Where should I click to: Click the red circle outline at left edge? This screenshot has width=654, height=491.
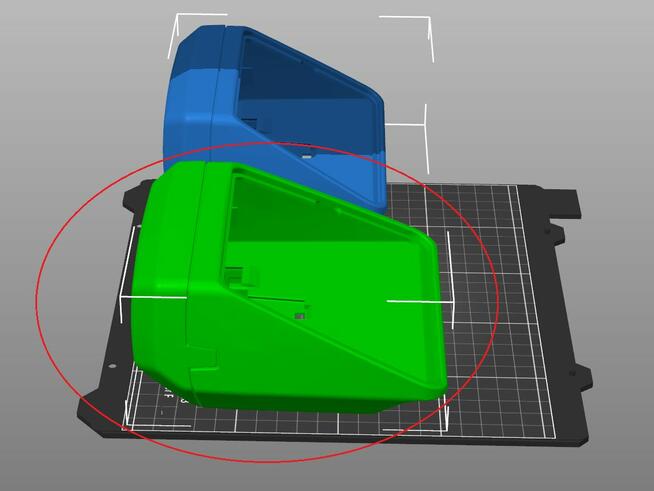click(x=37, y=300)
